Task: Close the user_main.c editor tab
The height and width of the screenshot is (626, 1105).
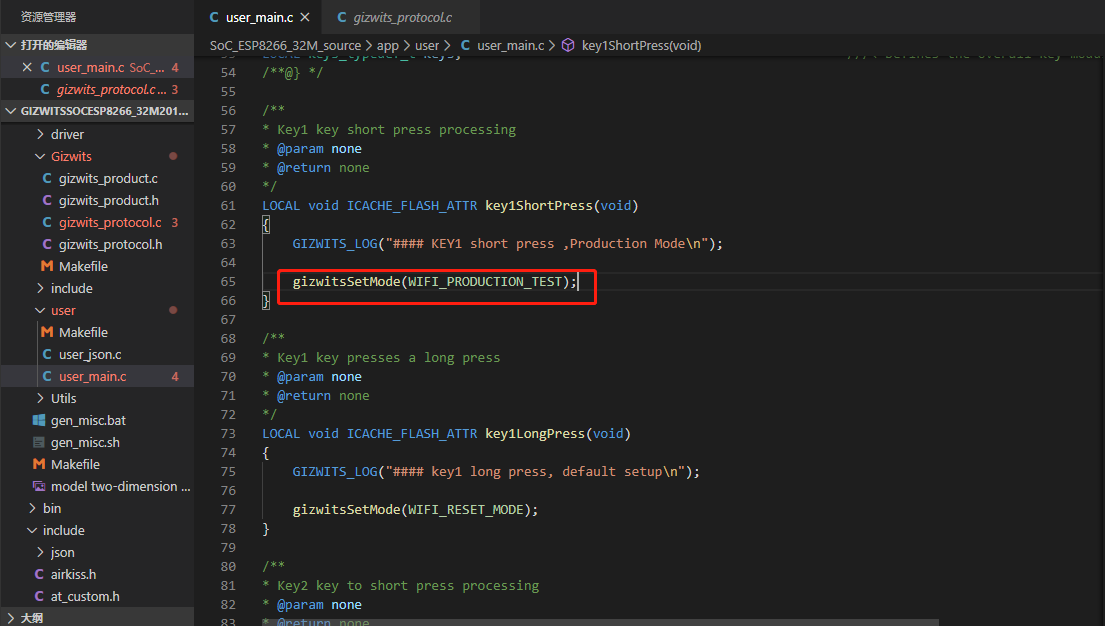Action: (x=304, y=17)
